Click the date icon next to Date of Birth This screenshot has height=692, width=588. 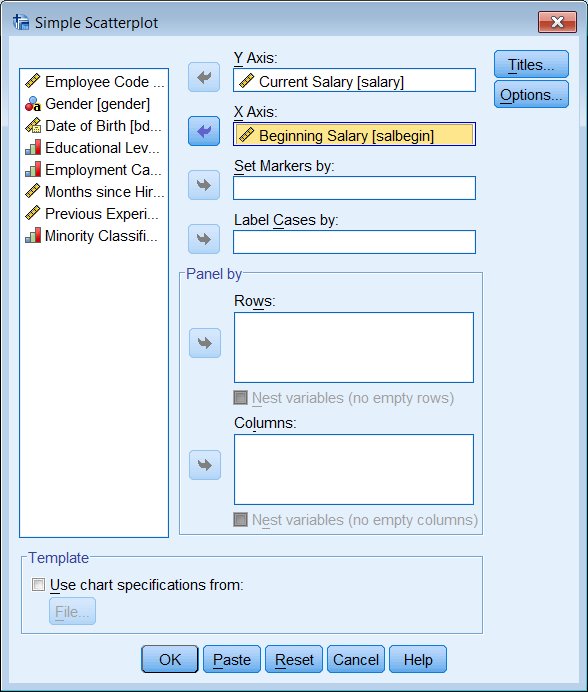[x=33, y=126]
